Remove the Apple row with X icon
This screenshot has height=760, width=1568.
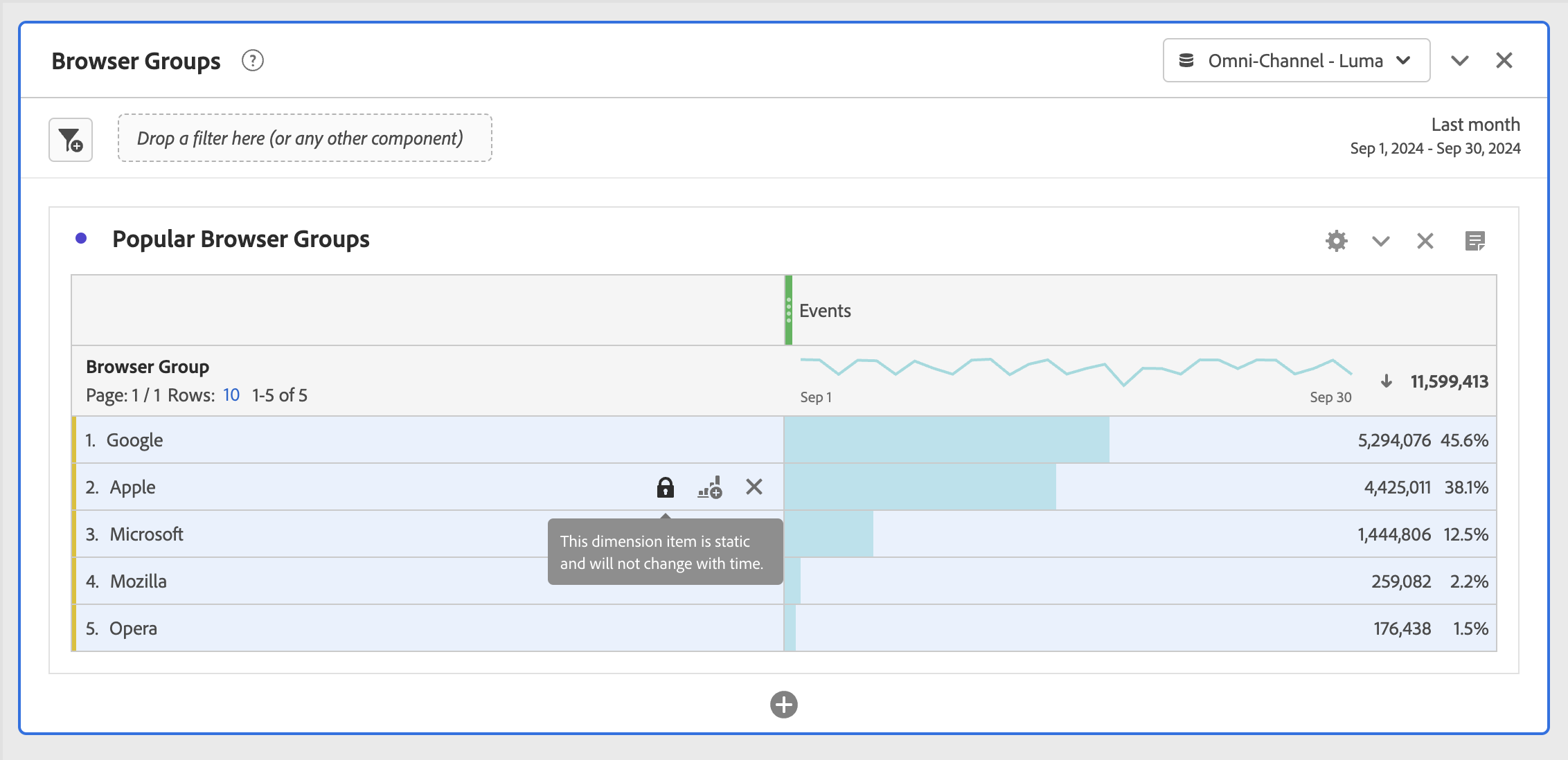click(x=754, y=487)
